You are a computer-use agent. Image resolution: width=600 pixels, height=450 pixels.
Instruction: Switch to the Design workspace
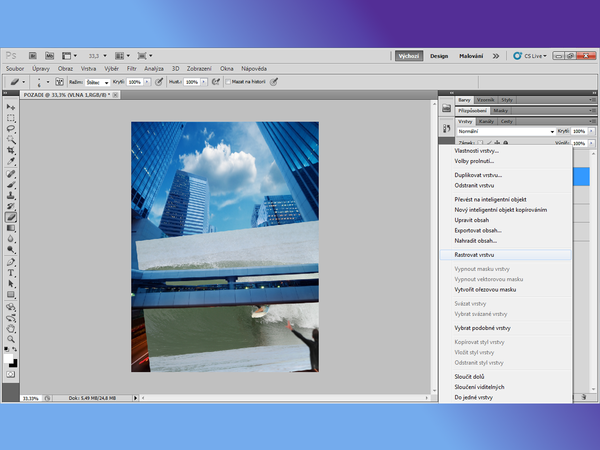pyautogui.click(x=439, y=56)
